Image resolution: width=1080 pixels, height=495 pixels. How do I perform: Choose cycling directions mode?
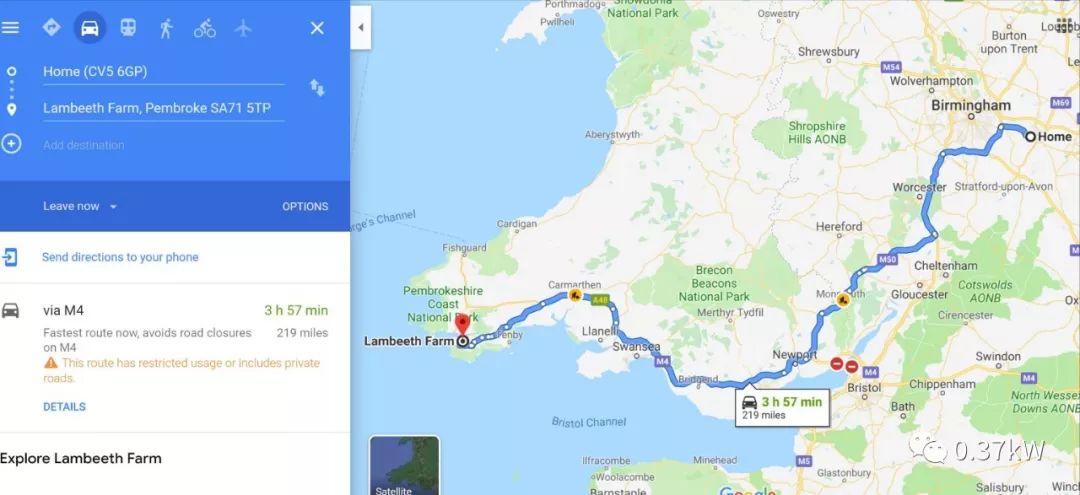coord(205,28)
